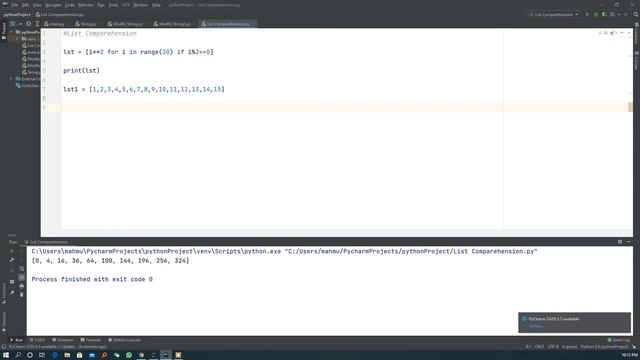Open the View menu

pyautogui.click(x=37, y=5)
